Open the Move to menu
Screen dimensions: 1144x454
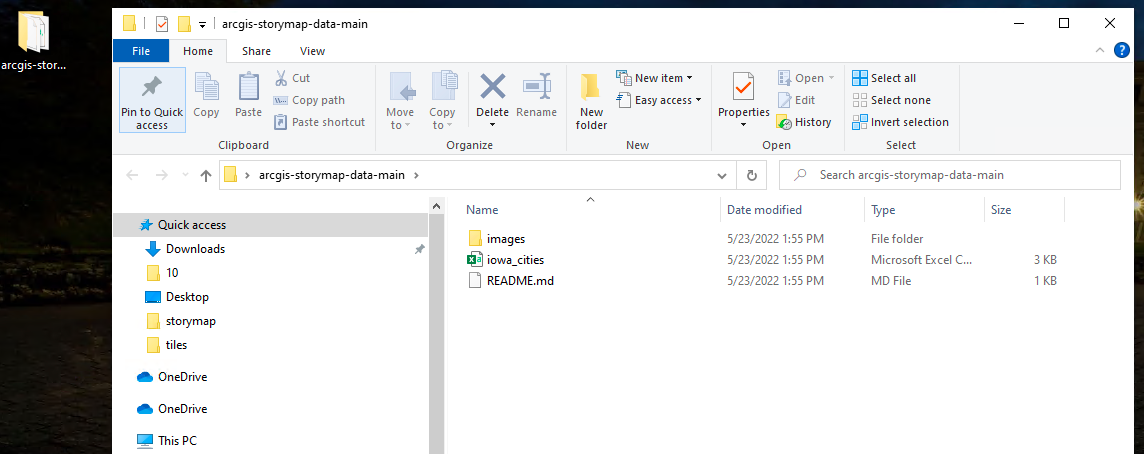click(400, 100)
